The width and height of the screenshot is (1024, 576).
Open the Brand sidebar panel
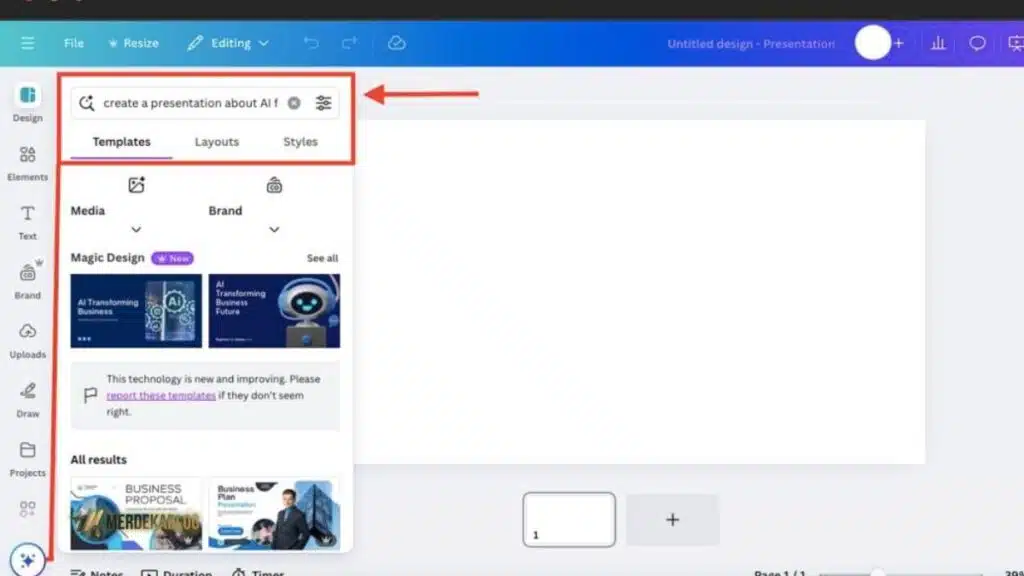(x=27, y=281)
